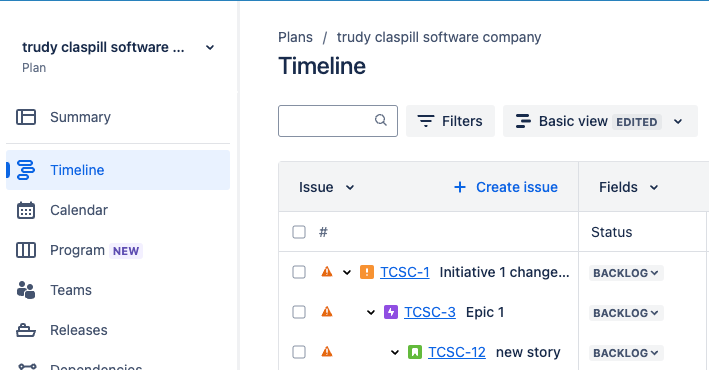Click the warning icon for TCSC-1
709x370 pixels.
[326, 272]
